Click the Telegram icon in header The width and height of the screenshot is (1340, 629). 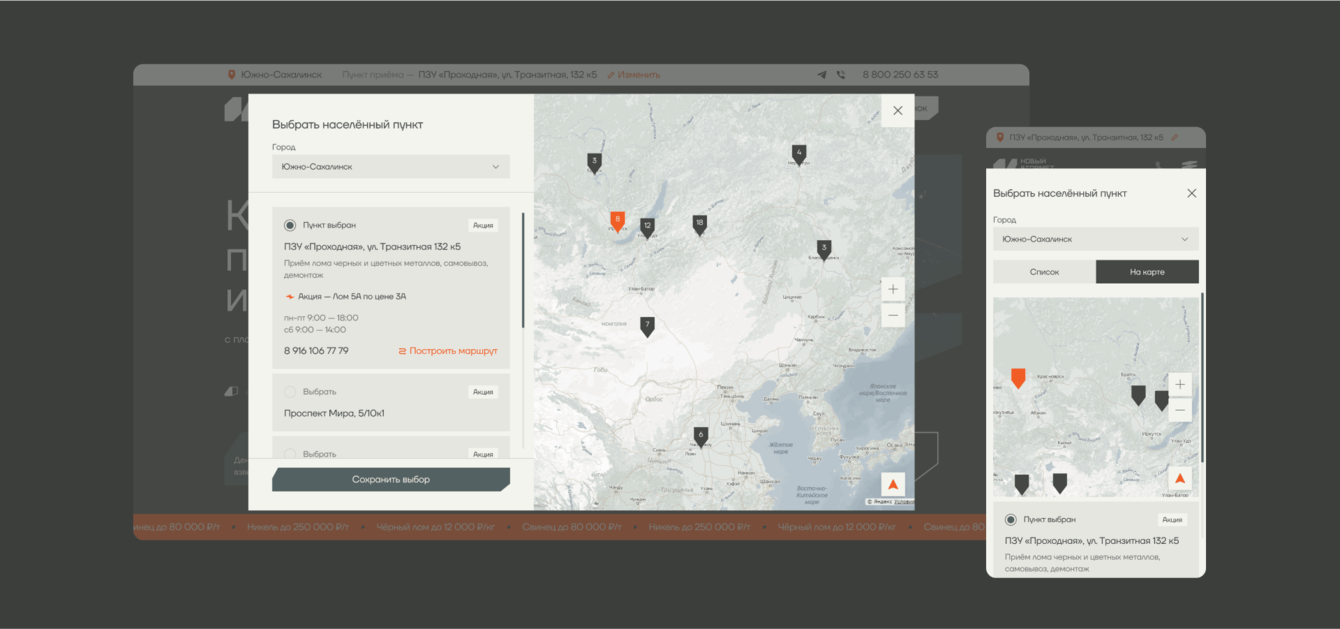(822, 75)
